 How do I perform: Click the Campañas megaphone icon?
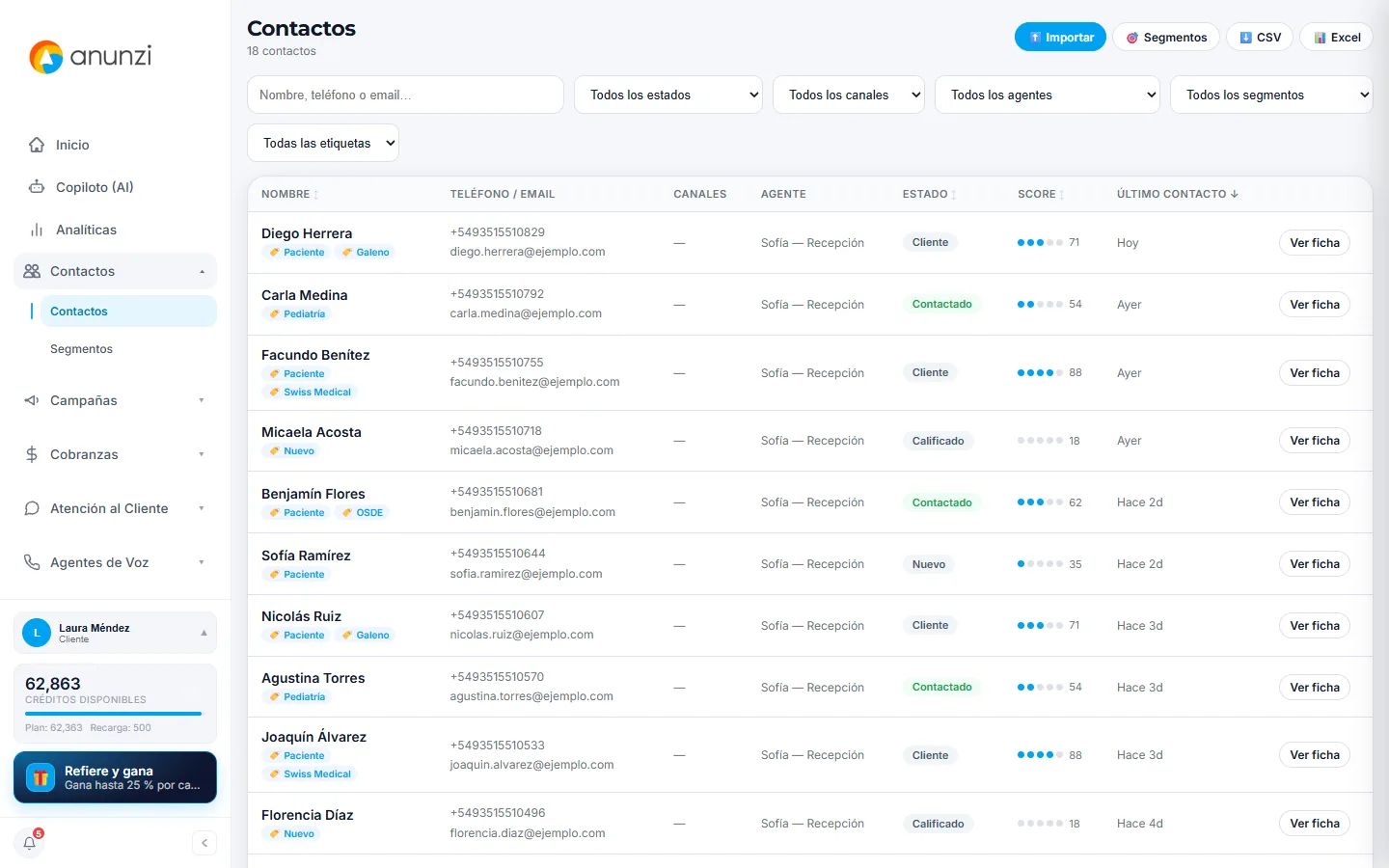click(x=32, y=400)
